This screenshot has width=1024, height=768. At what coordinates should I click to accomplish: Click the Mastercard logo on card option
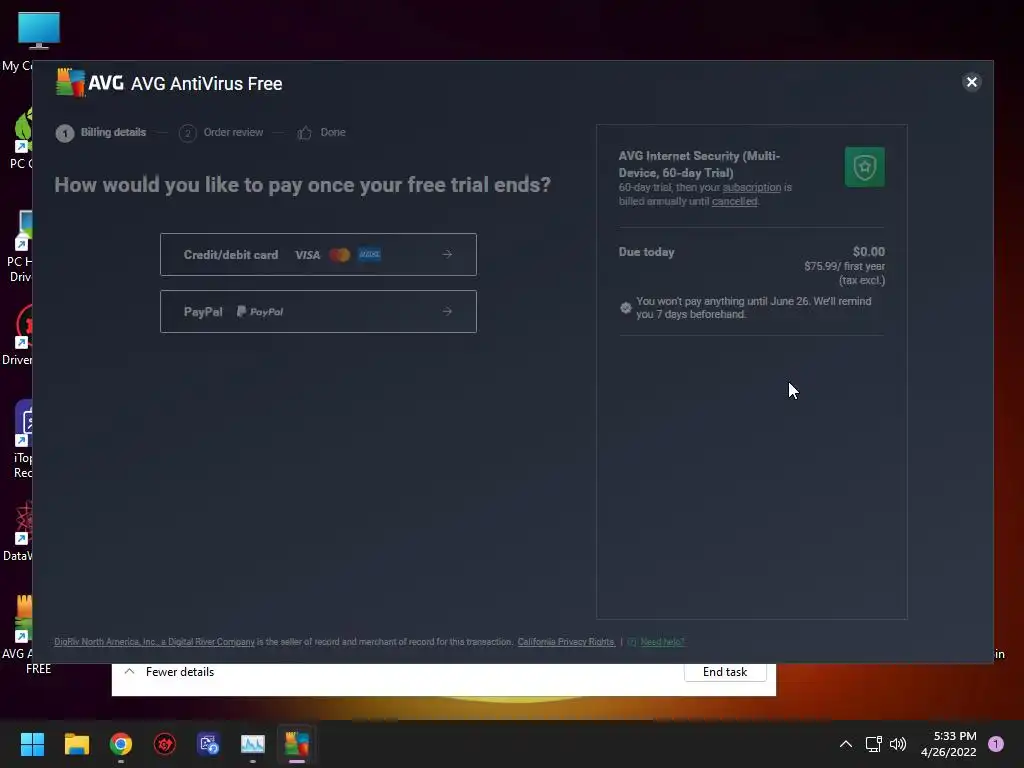pyautogui.click(x=340, y=255)
